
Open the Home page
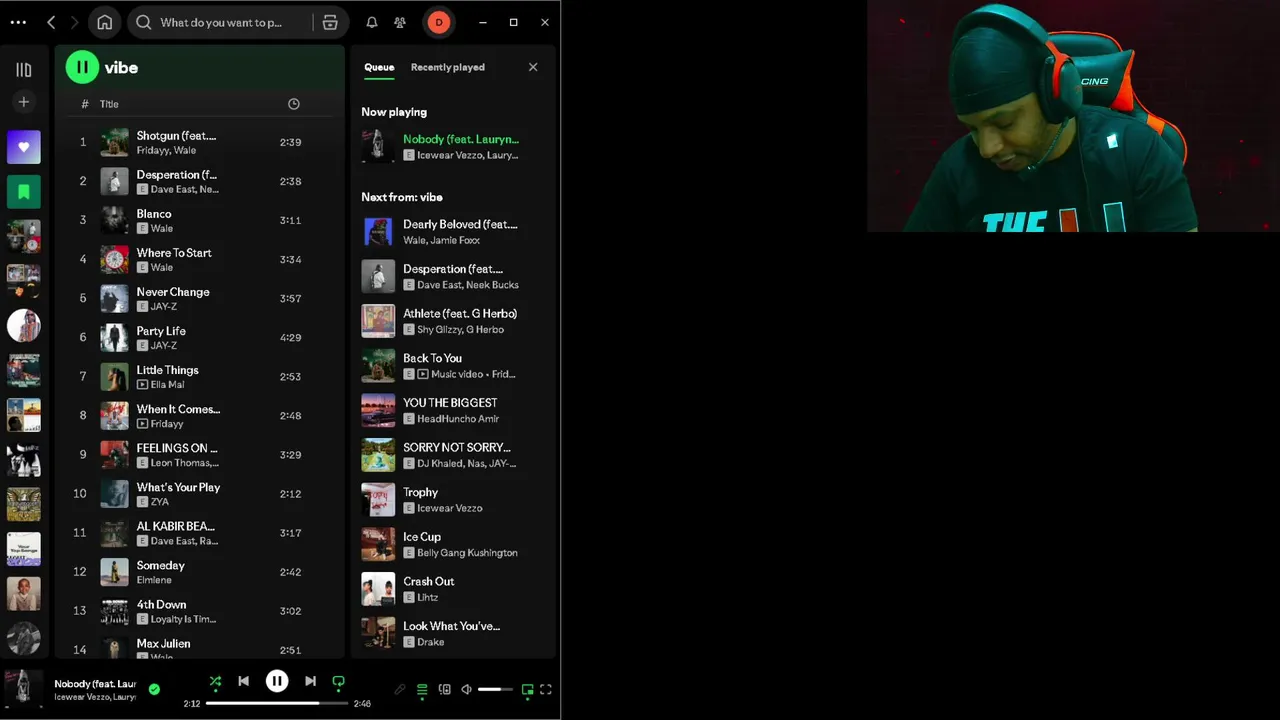(105, 22)
